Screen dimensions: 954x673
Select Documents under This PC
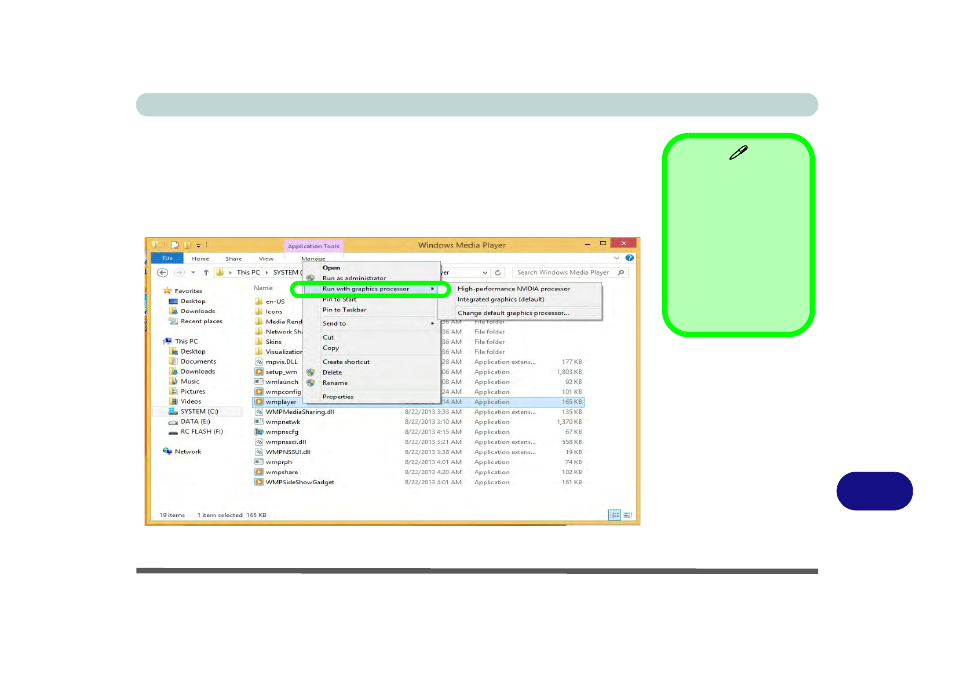click(x=198, y=361)
